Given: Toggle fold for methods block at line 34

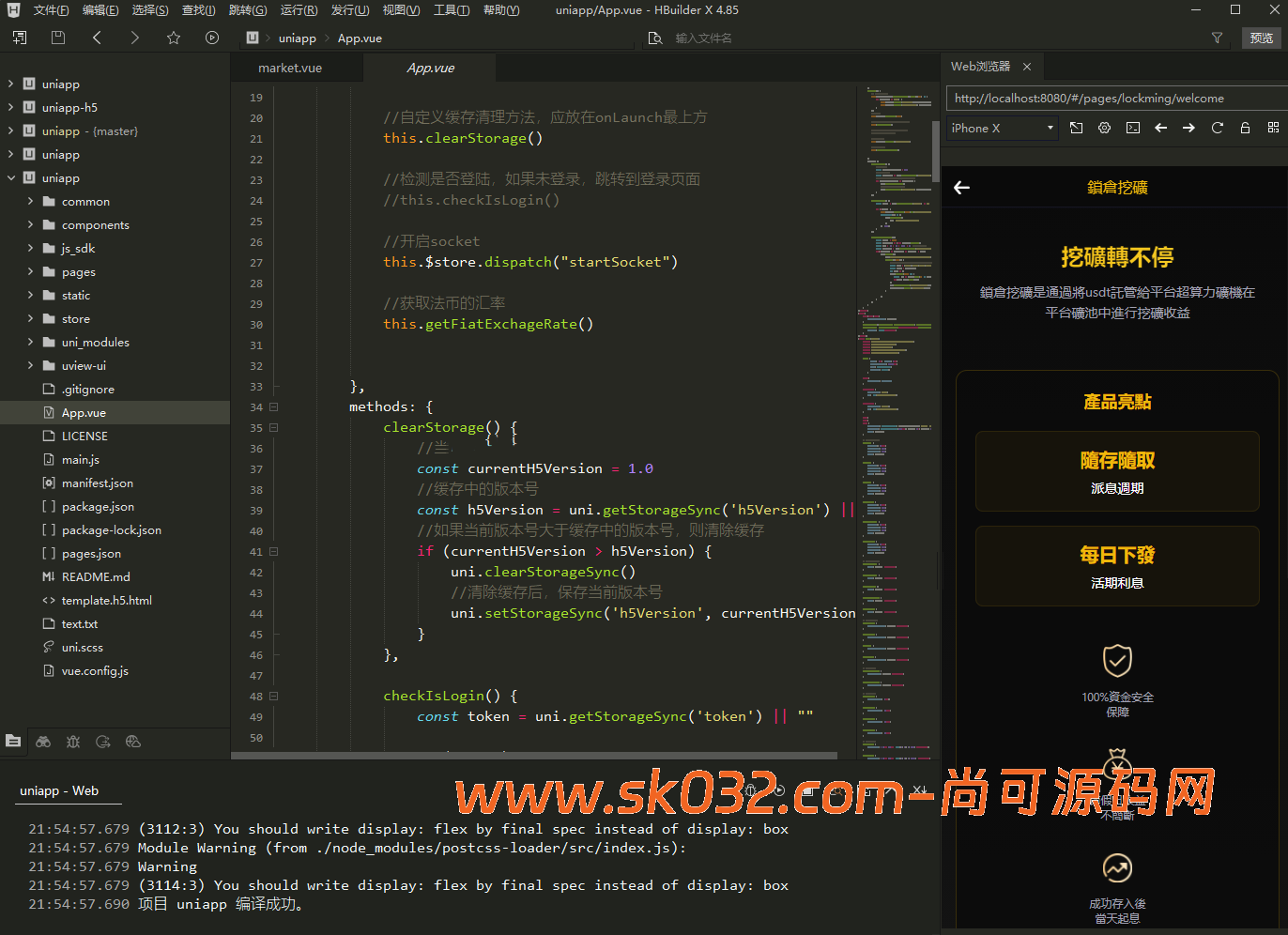Looking at the screenshot, I should coord(274,407).
